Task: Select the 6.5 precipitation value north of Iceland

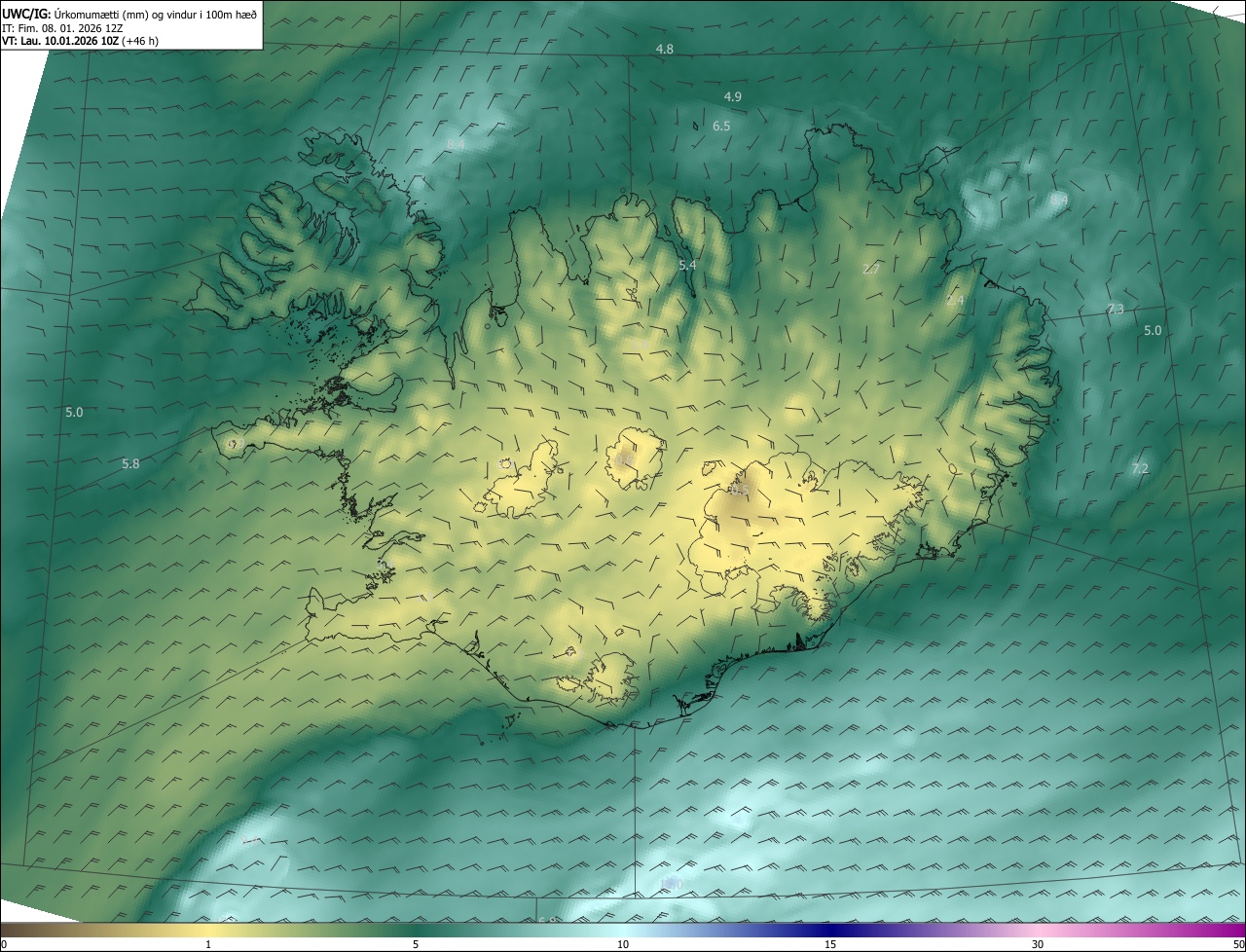Action: tap(721, 127)
